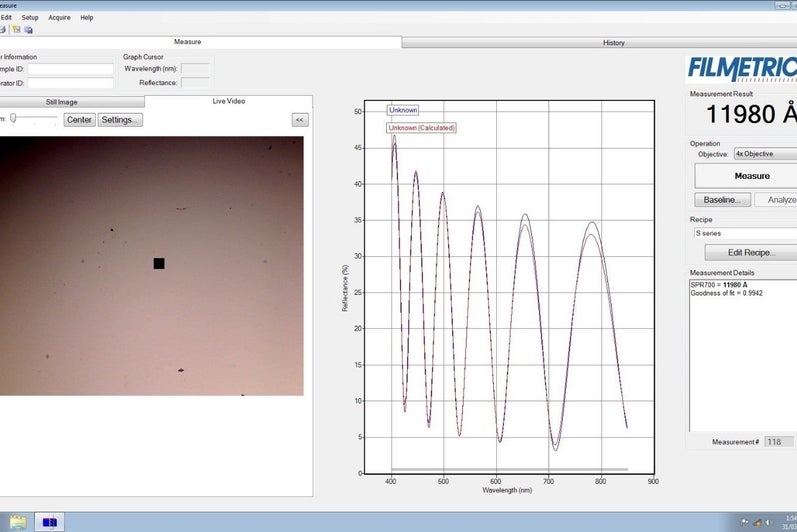Collapse the video panel with the << button
This screenshot has height=532, width=797.
pyautogui.click(x=299, y=119)
